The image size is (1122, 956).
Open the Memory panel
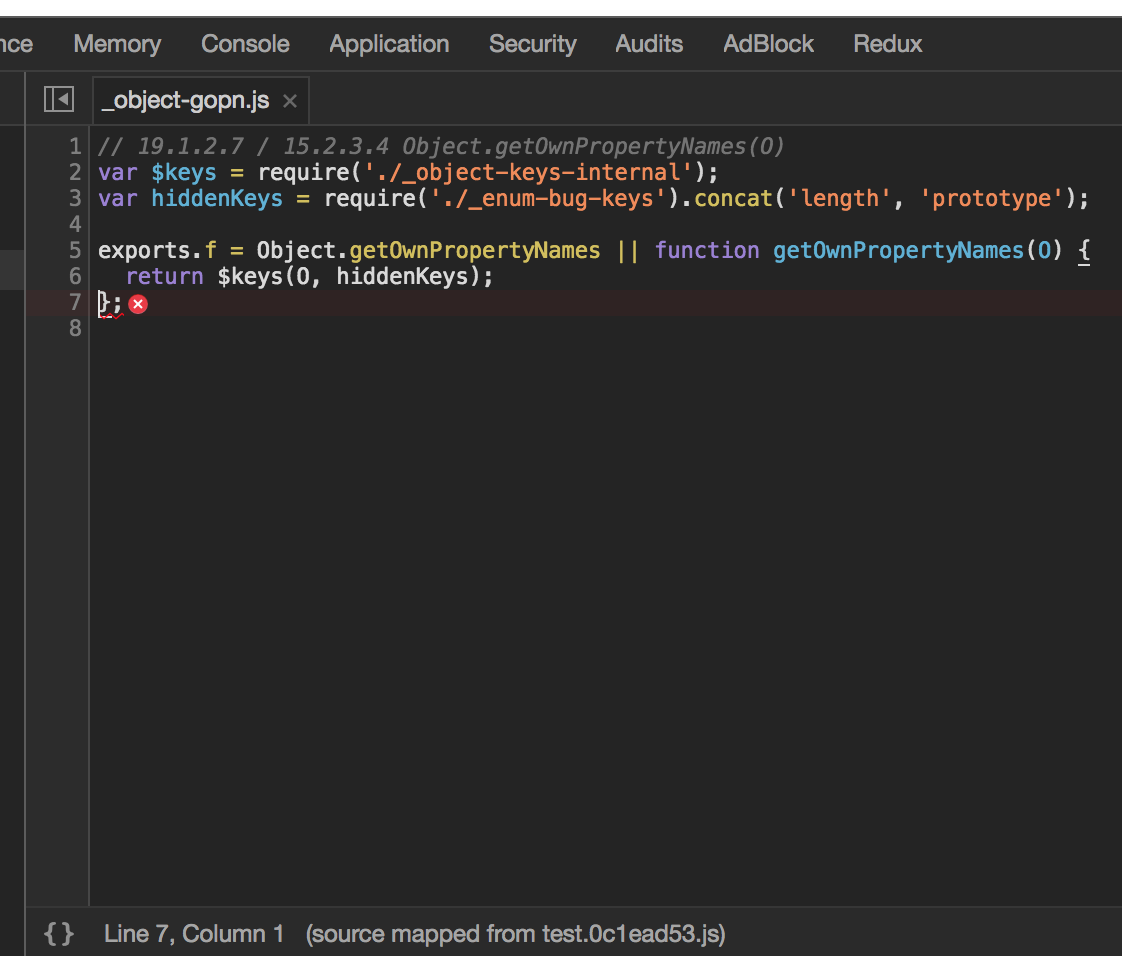tap(116, 43)
